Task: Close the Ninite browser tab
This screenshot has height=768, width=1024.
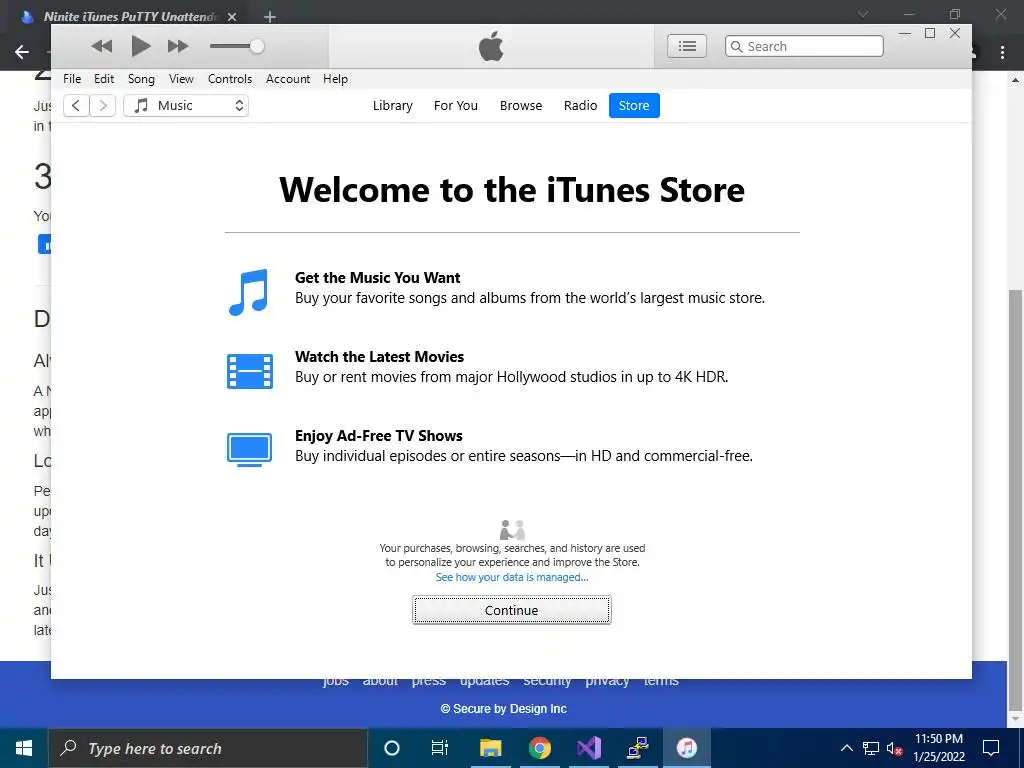Action: [232, 17]
